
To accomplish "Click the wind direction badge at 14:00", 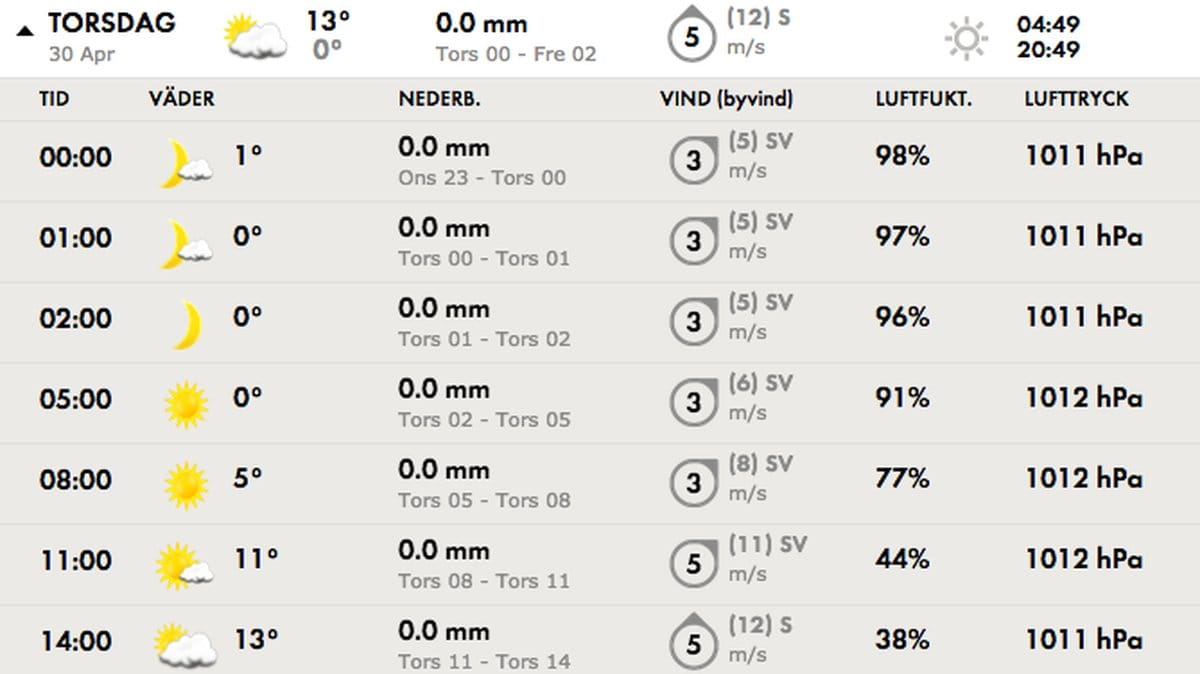I will 693,642.
